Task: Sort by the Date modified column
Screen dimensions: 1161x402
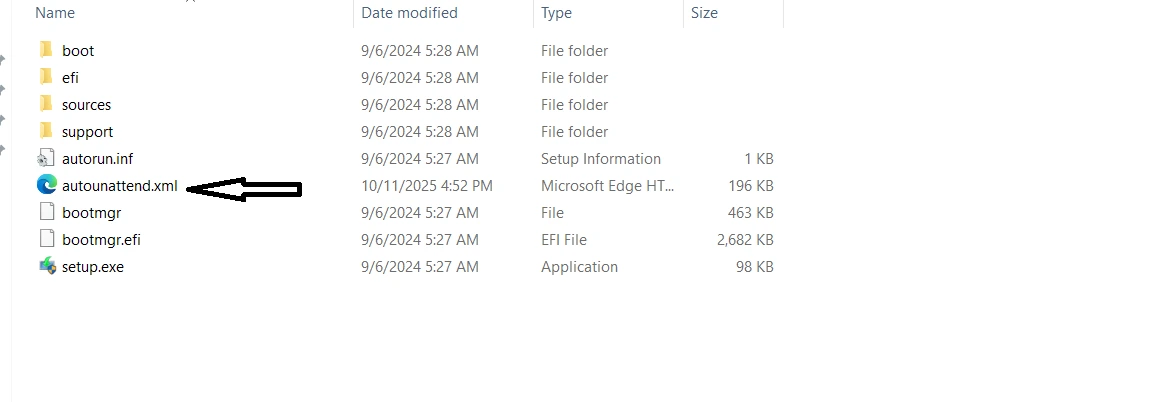Action: [x=409, y=13]
